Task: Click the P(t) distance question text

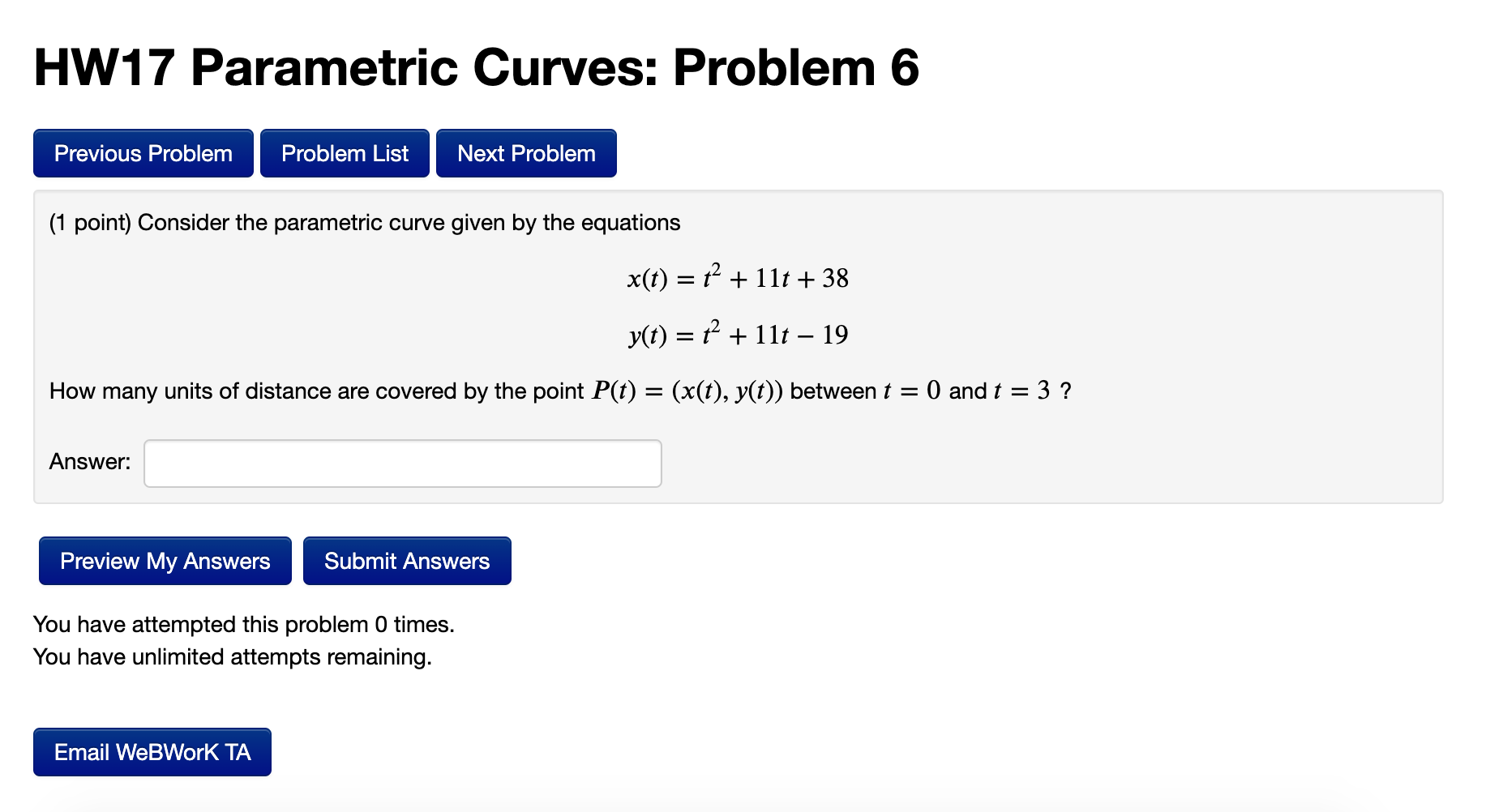Action: [559, 391]
